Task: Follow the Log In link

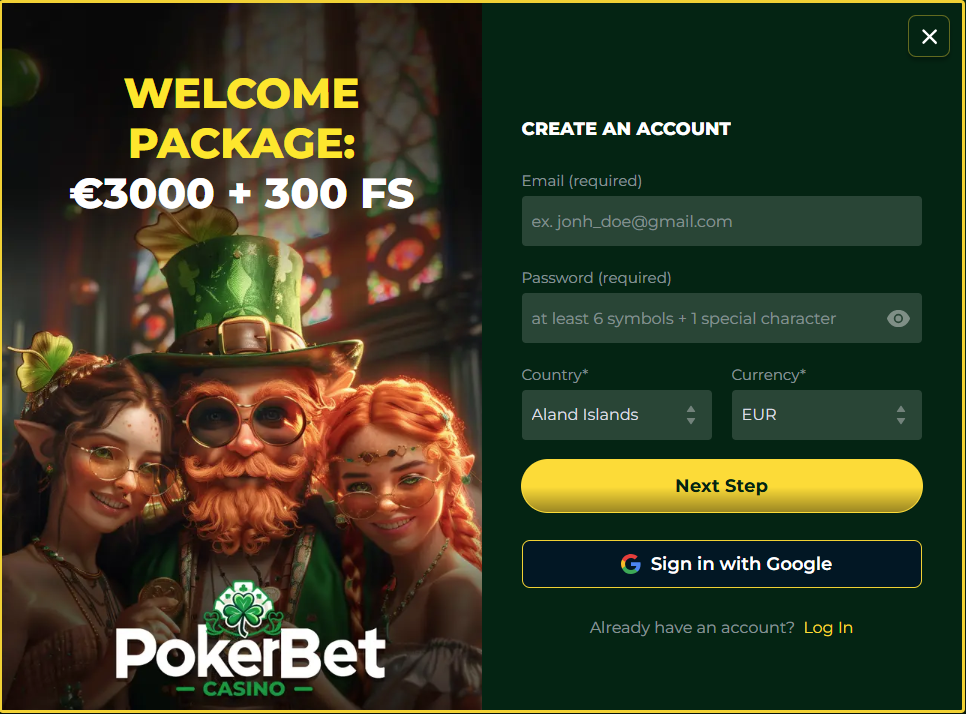Action: tap(828, 627)
